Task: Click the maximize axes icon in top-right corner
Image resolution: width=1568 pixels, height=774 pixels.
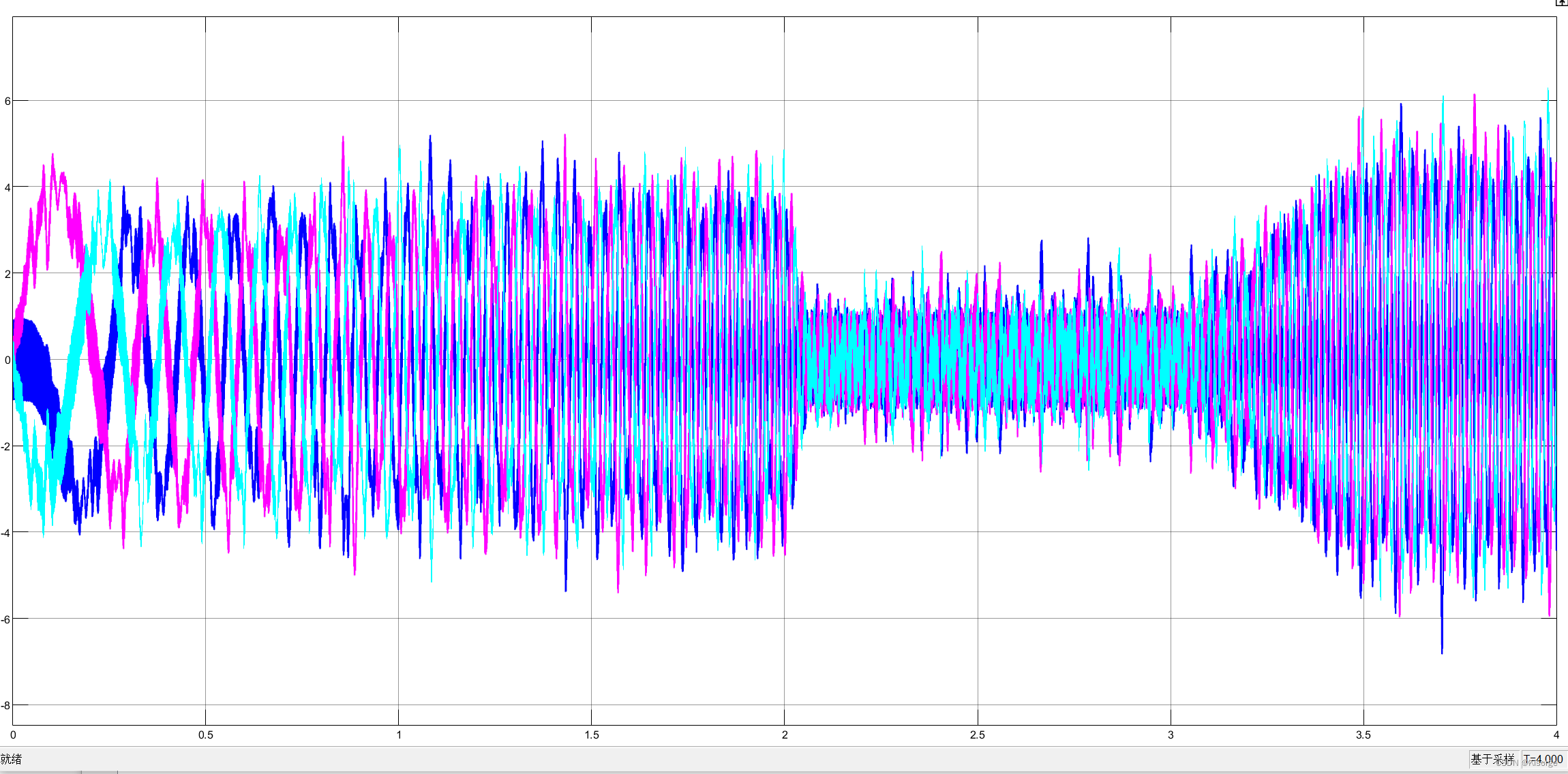Action: point(1561,3)
